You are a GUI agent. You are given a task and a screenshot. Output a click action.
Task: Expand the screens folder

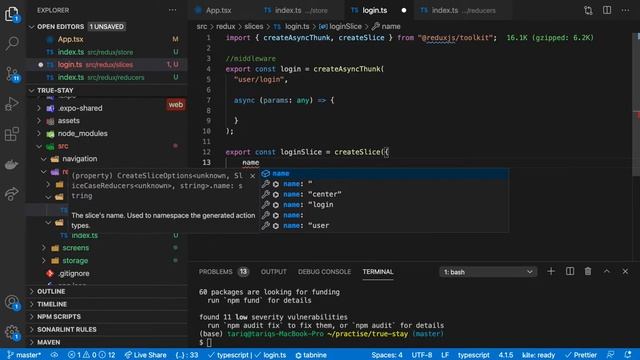click(x=75, y=248)
